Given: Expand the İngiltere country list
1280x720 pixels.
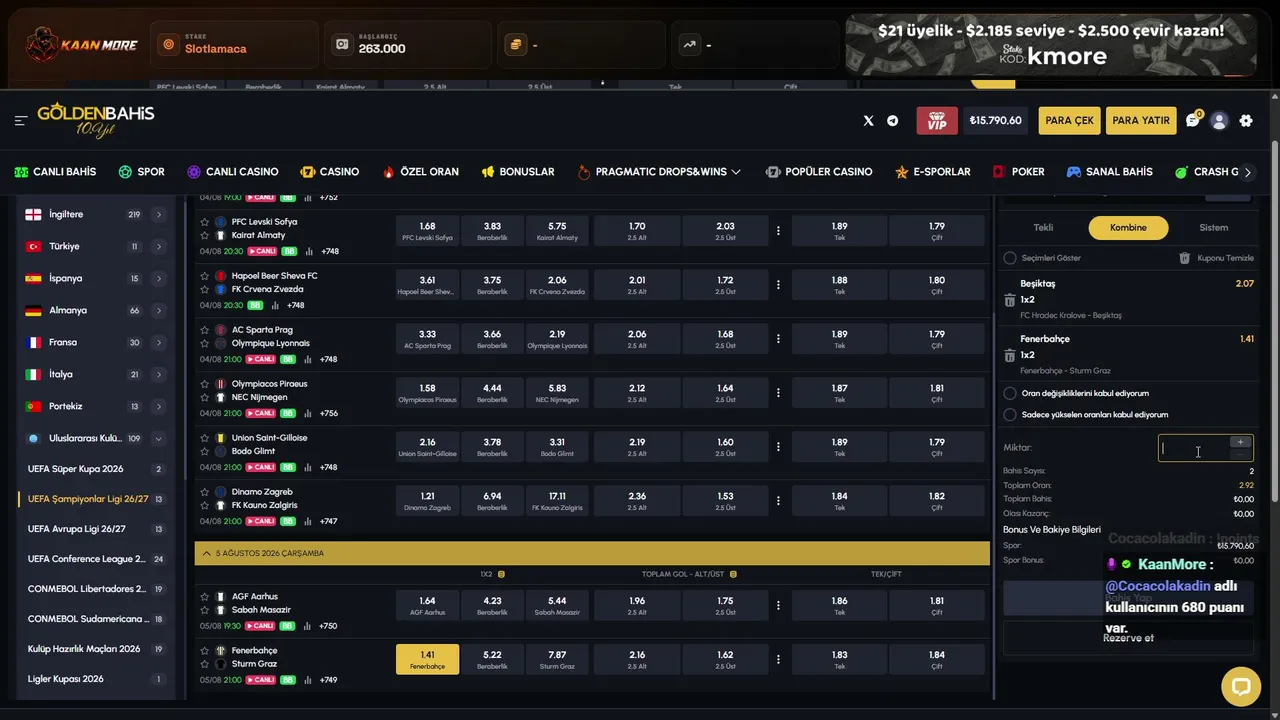Looking at the screenshot, I should 158,214.
